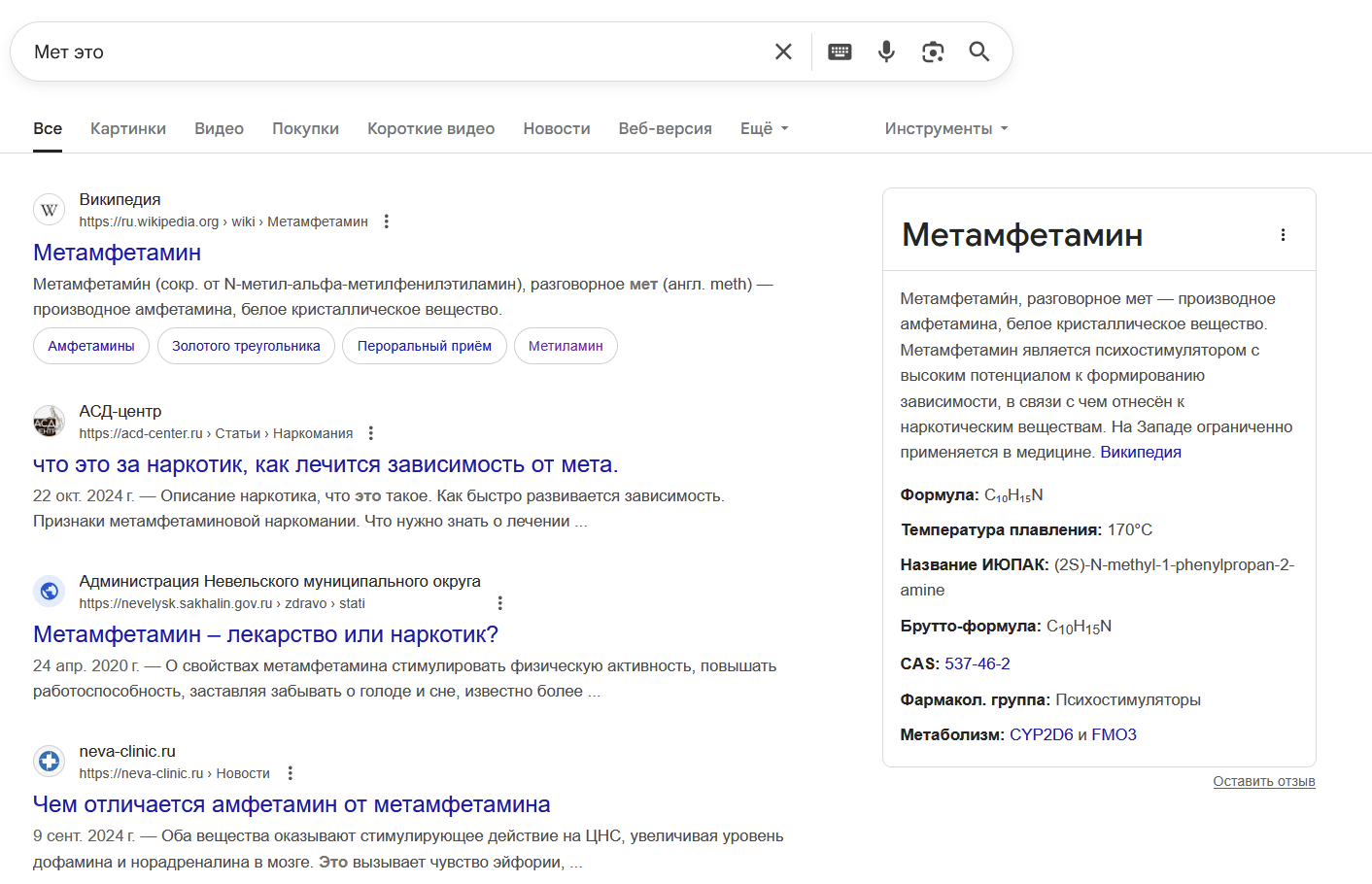Switch to the Видео tab

coord(219,128)
